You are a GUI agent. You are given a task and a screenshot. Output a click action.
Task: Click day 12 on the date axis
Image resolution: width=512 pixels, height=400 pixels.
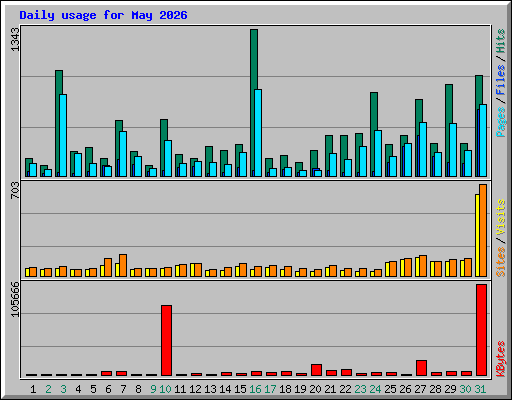(x=195, y=389)
